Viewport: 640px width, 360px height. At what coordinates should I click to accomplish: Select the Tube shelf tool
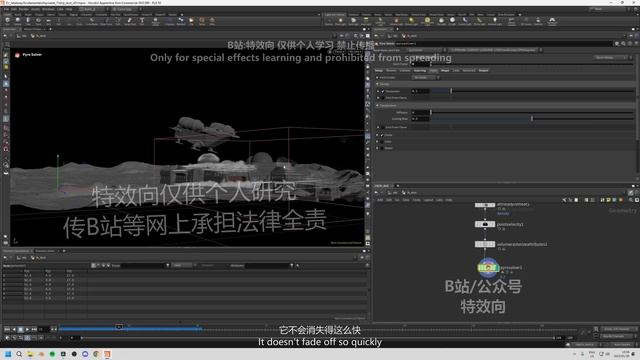[28, 21]
